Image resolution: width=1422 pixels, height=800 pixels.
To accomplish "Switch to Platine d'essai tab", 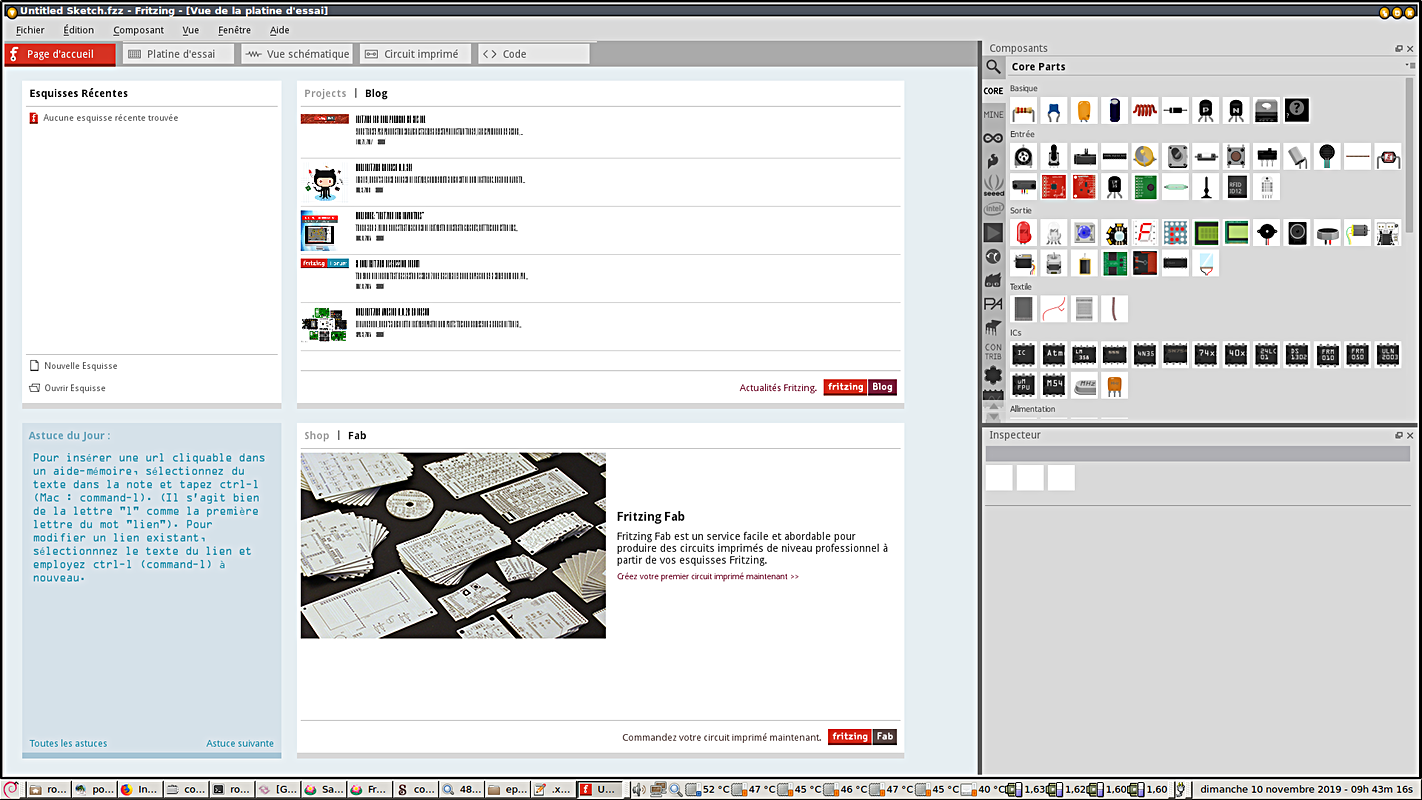I will pos(178,54).
